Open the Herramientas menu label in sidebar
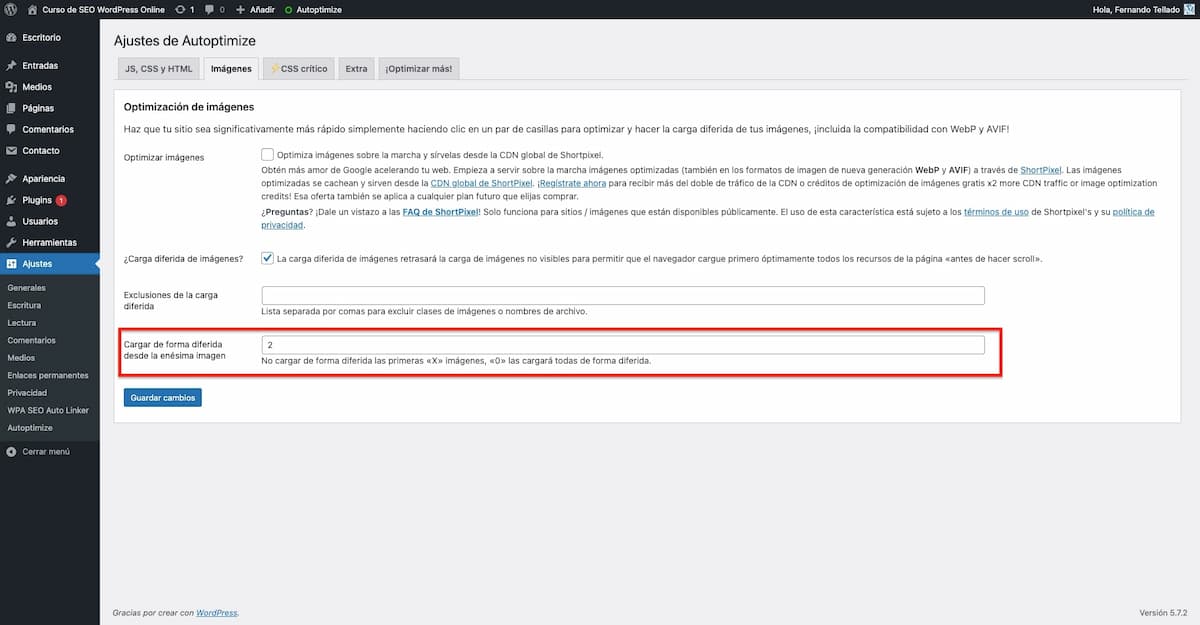Screen dimensions: 1200x625 tap(49, 243)
